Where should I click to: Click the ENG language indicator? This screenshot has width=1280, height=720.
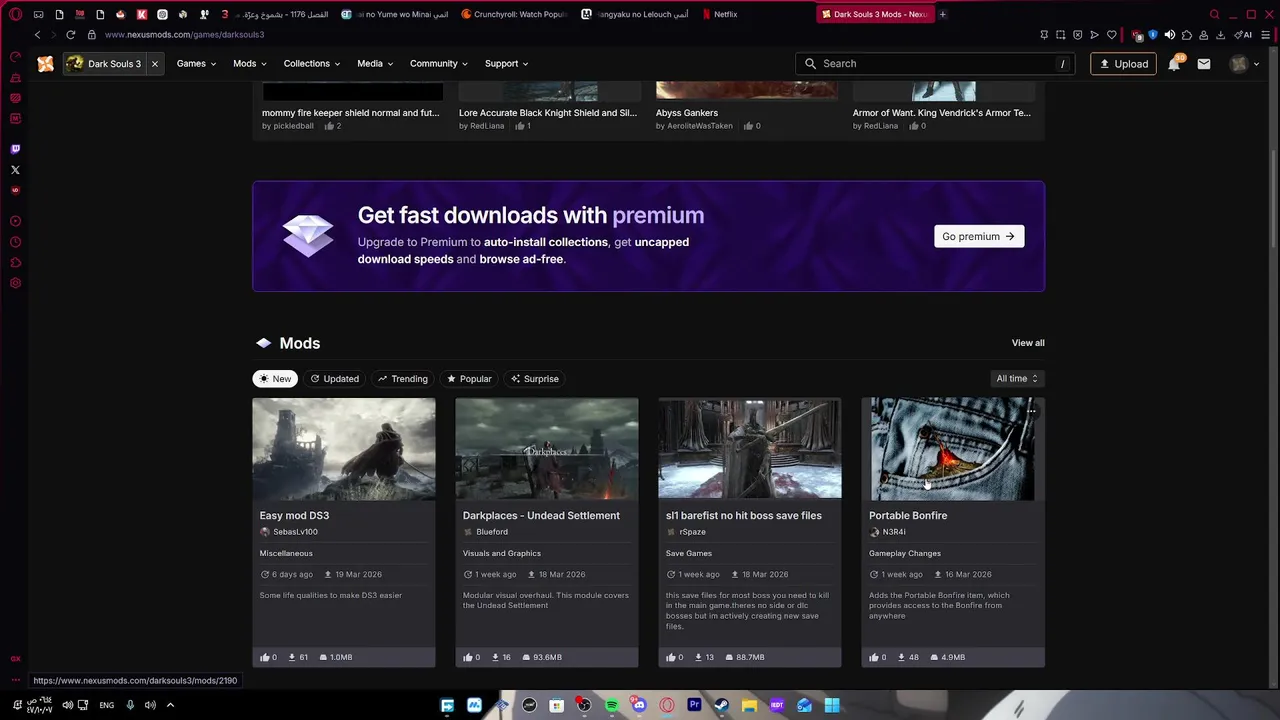[106, 705]
